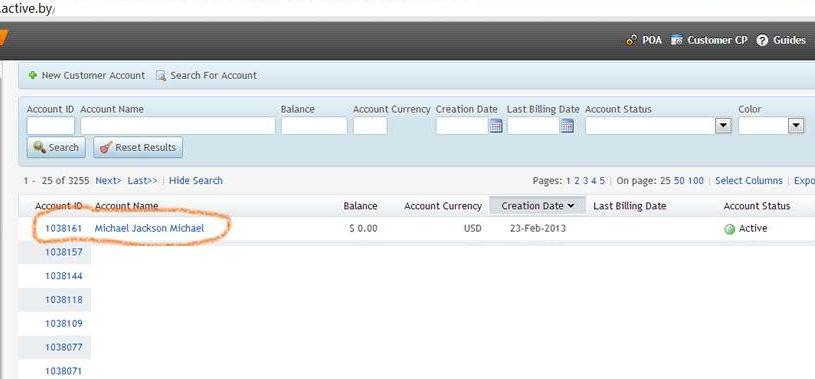815x379 pixels.
Task: Open Search For Account
Action: [x=214, y=75]
